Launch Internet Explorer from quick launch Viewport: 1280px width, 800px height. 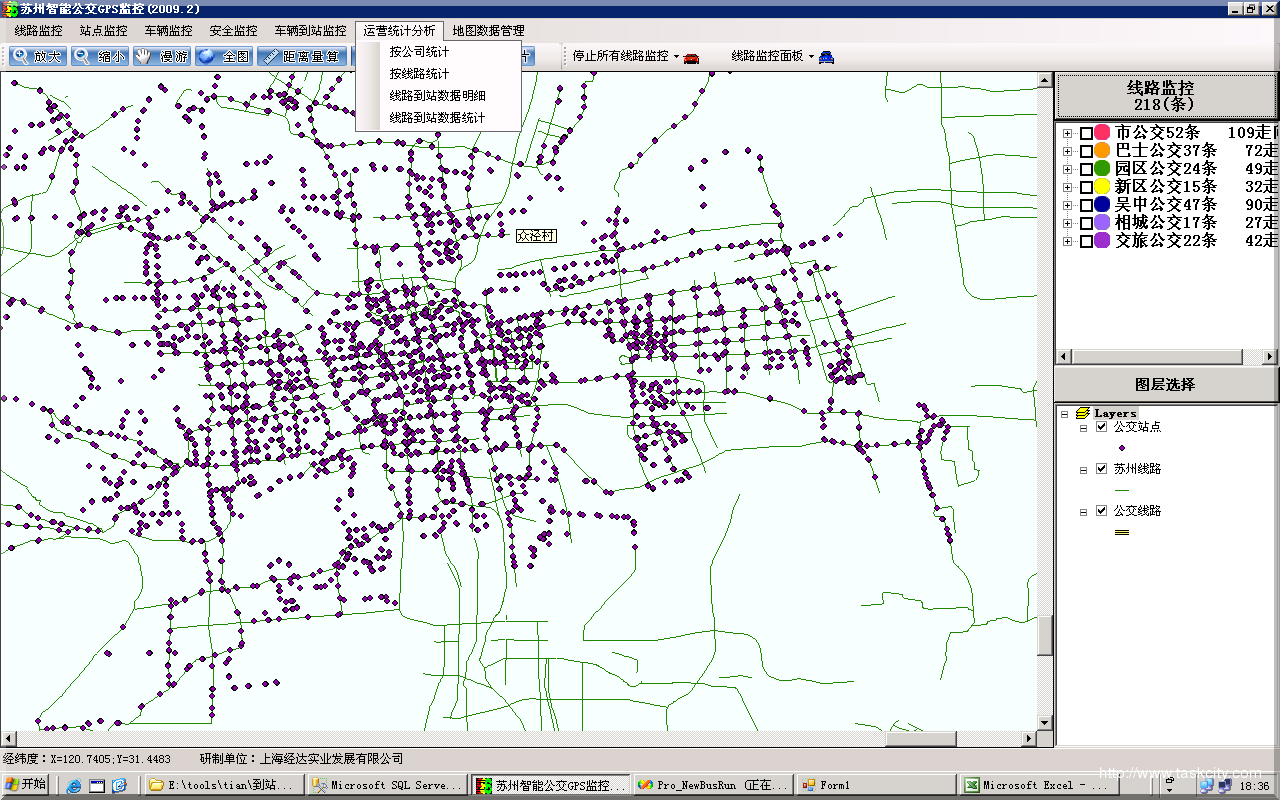(x=74, y=786)
